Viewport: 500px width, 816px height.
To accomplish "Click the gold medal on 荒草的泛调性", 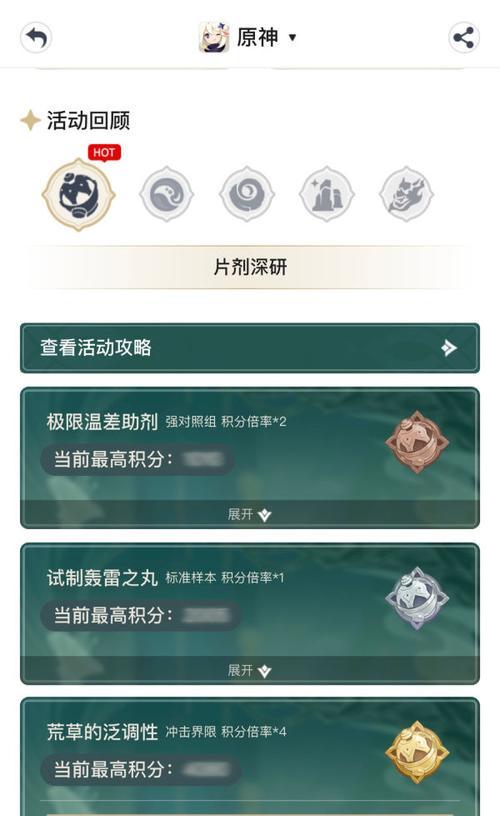I will tap(417, 753).
